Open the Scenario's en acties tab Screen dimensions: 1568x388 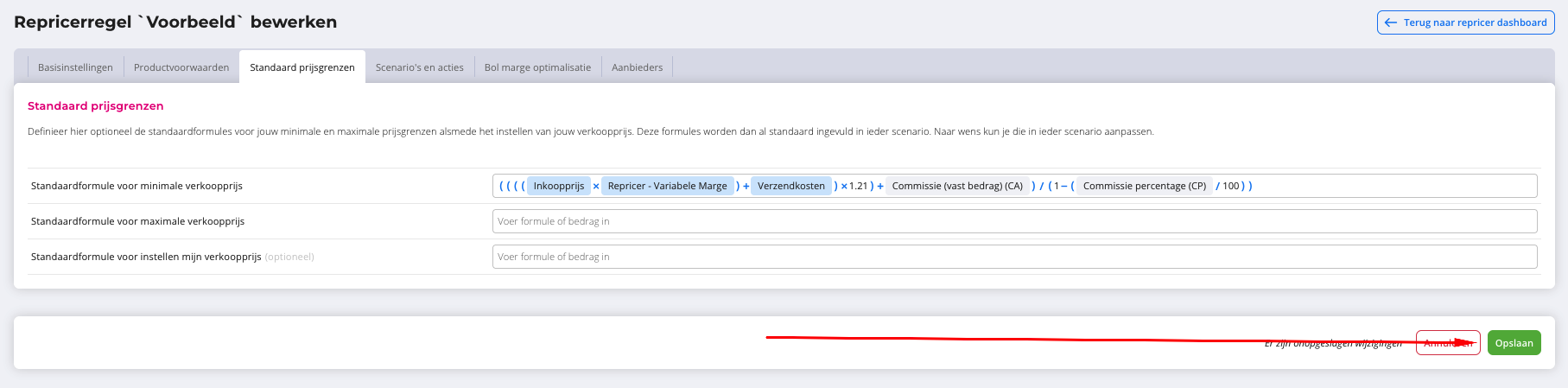[419, 67]
